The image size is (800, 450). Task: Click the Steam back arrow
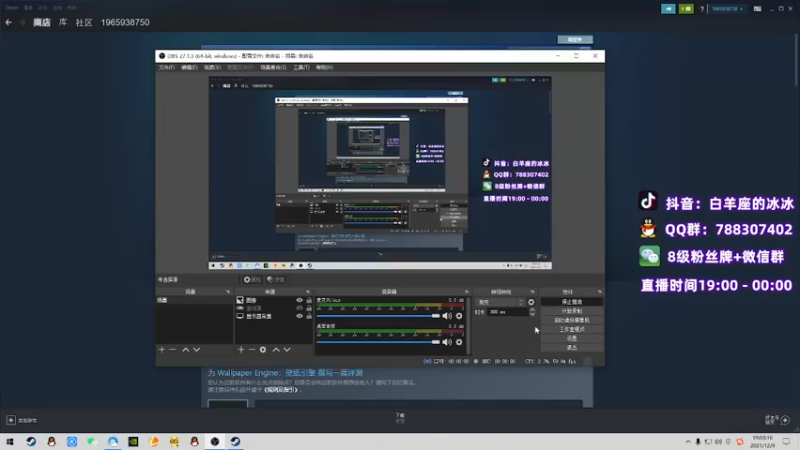(x=8, y=22)
